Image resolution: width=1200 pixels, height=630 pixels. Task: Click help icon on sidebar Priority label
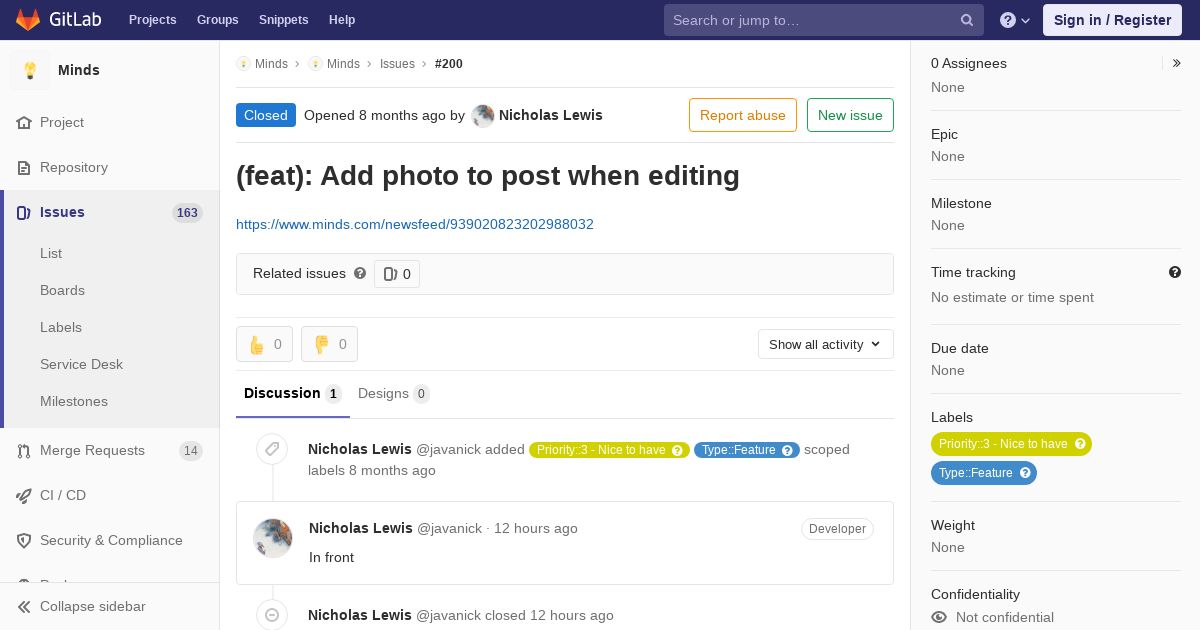pos(1080,444)
